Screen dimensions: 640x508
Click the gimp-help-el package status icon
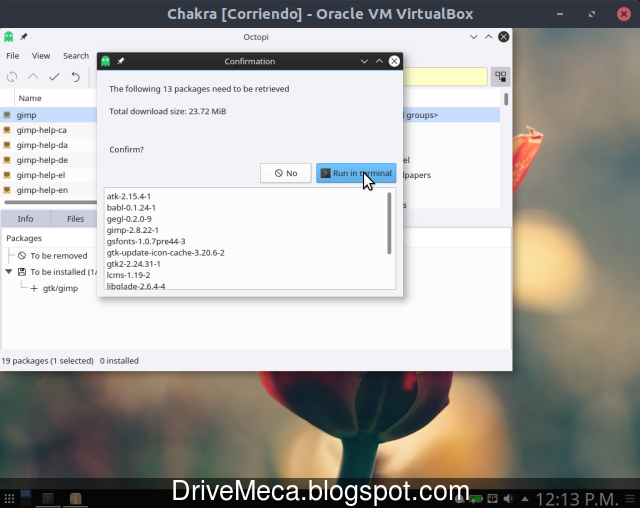point(7,175)
